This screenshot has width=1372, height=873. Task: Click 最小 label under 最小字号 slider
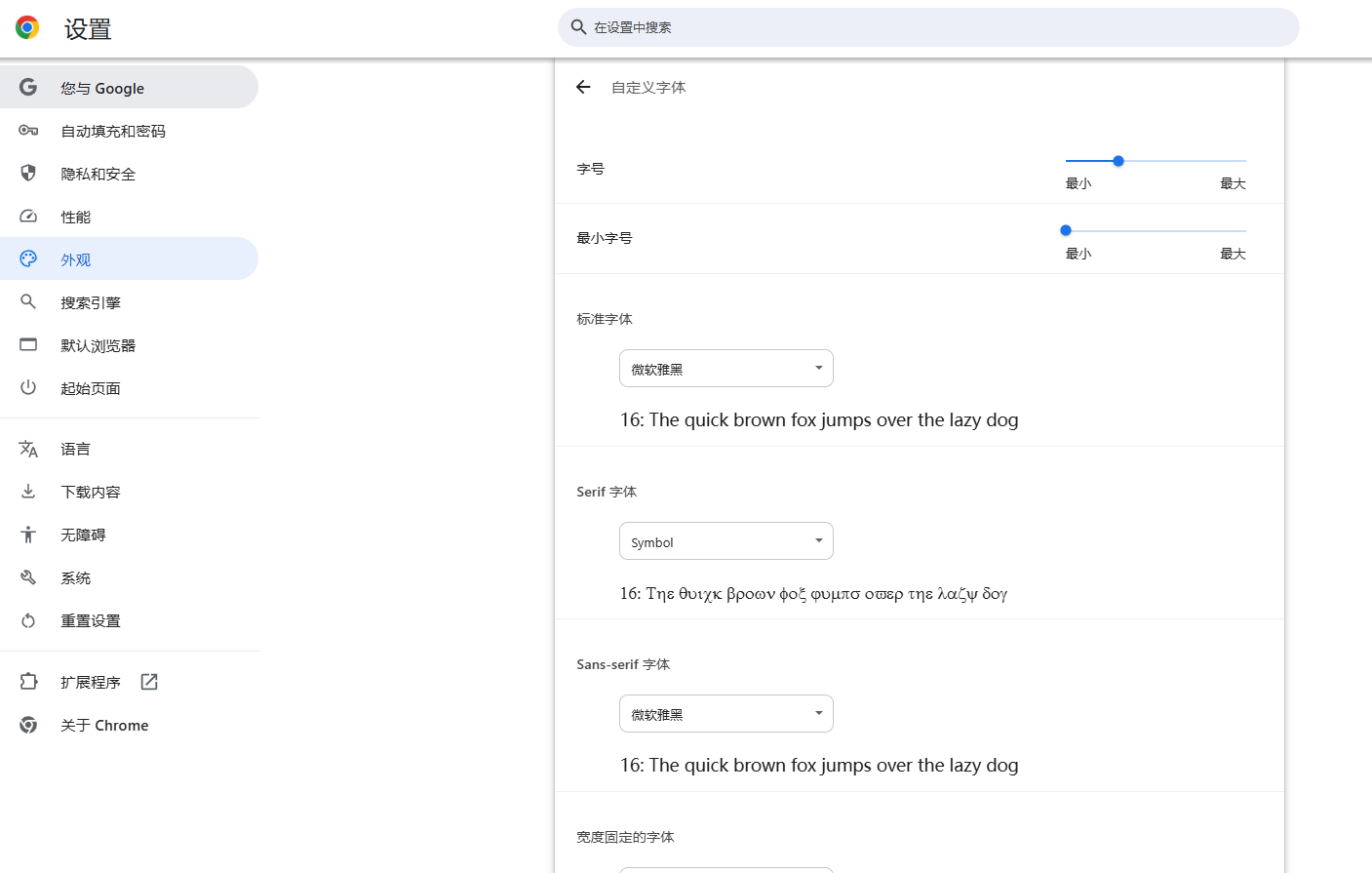[x=1078, y=254]
